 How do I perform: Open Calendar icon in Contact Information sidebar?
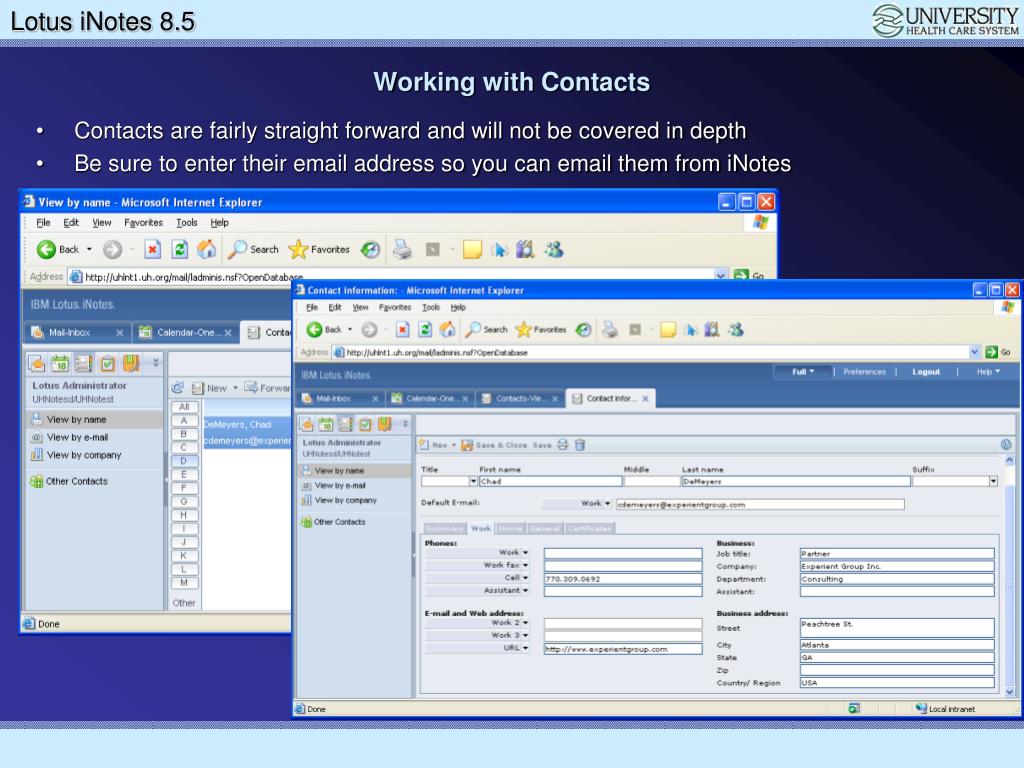[326, 424]
